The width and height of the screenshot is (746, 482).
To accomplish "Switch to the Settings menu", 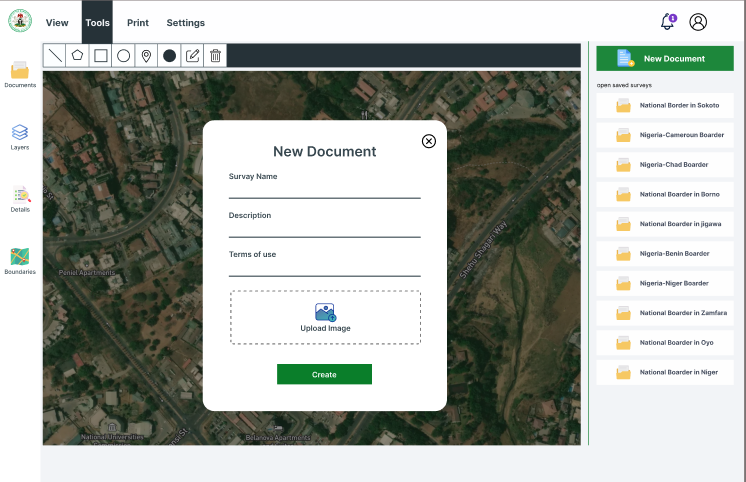I will tap(185, 23).
